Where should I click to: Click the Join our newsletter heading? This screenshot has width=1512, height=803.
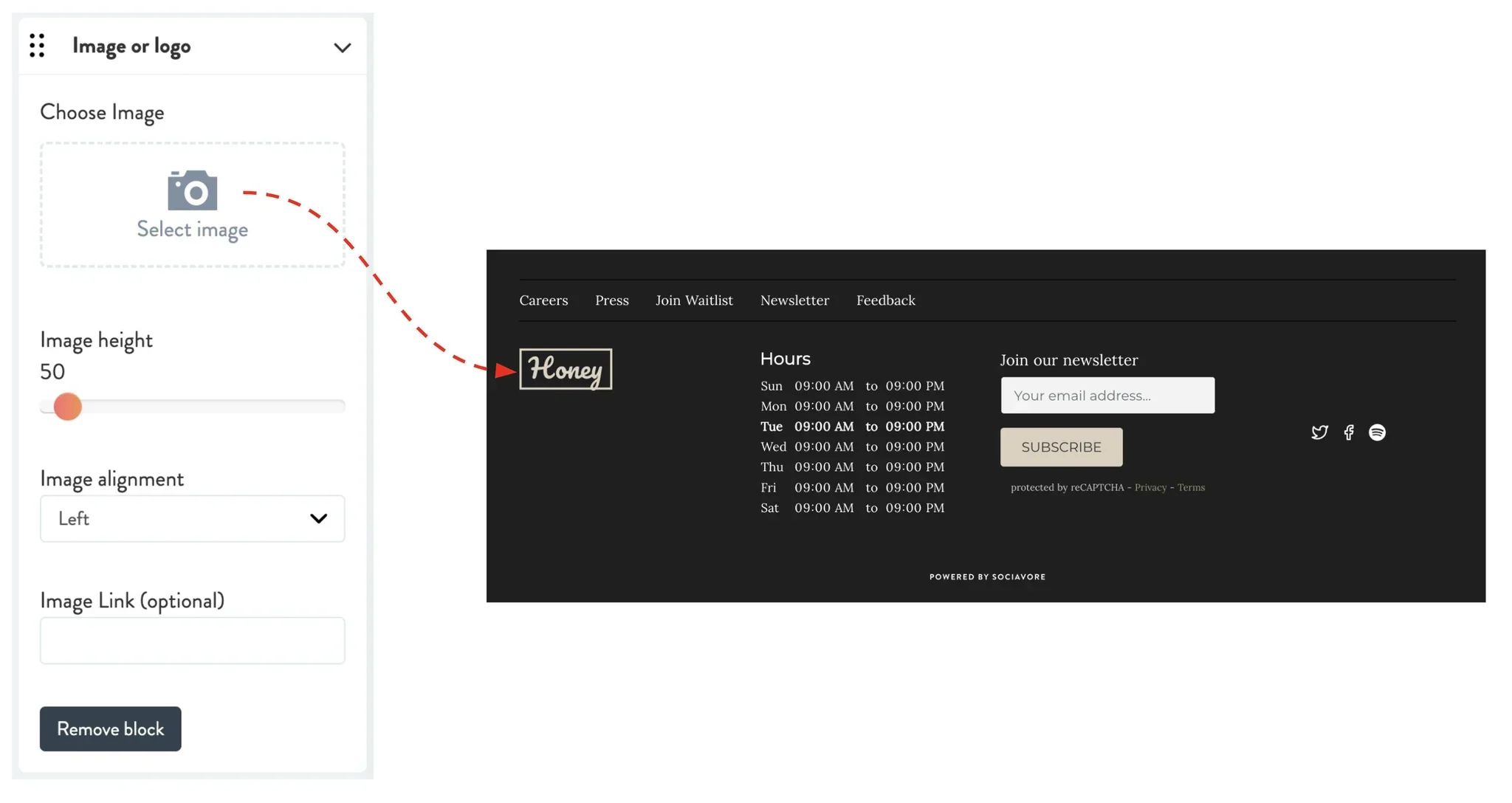click(1069, 360)
